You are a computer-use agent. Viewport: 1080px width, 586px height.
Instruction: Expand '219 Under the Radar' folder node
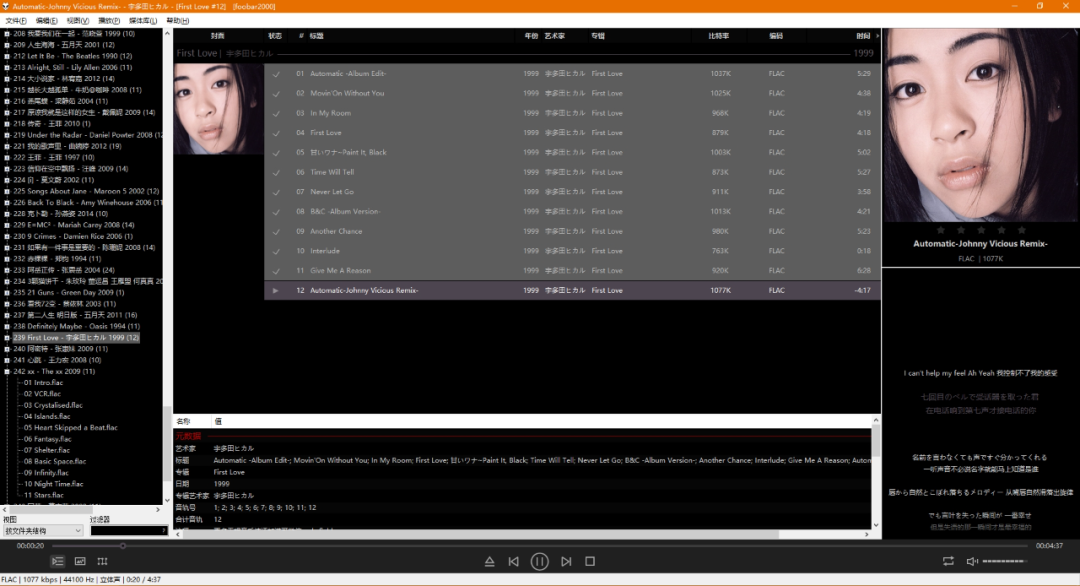pos(7,135)
